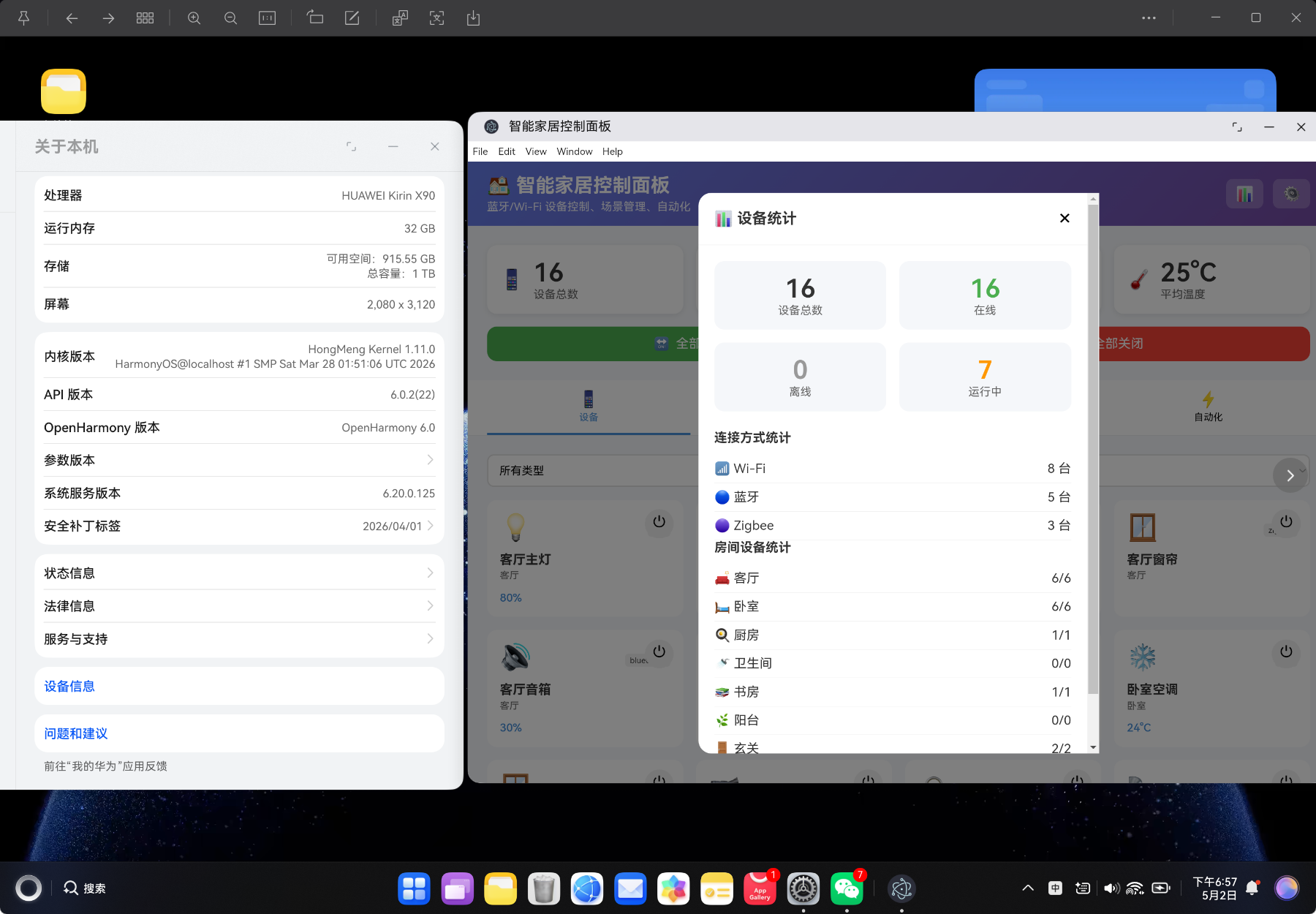The image size is (1316, 914).
Task: Open the volume icon in the system tray
Action: click(1111, 888)
